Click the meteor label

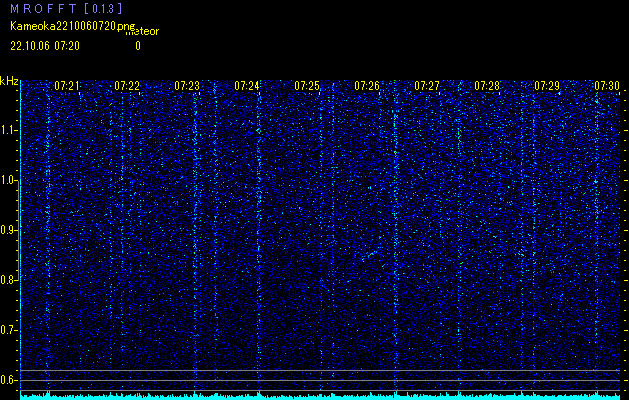pyautogui.click(x=142, y=32)
